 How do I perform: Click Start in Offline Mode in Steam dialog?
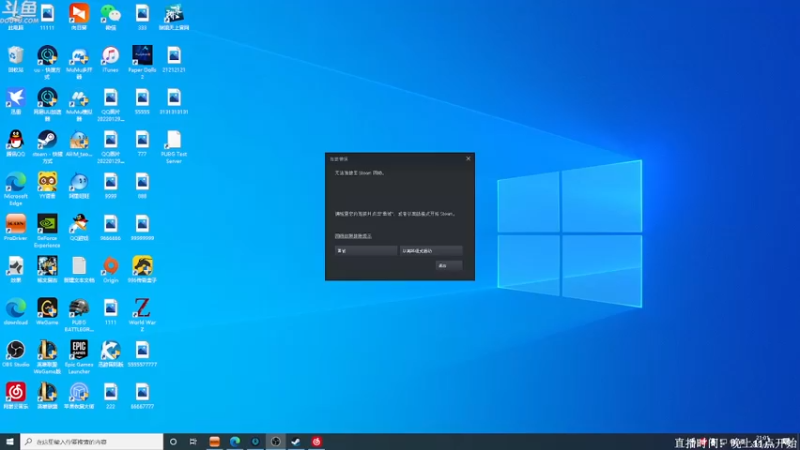click(x=431, y=251)
